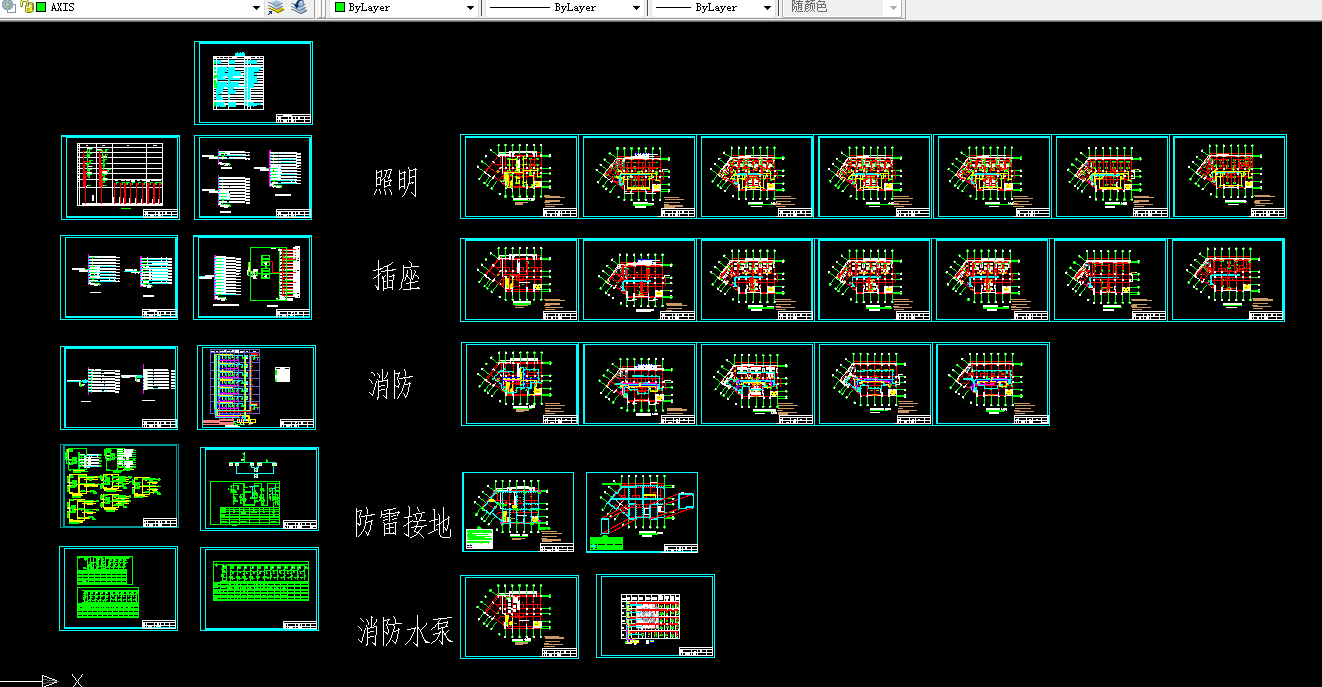Viewport: 1322px width, 687px height.
Task: Select the first lighting floor plan drawing
Action: pyautogui.click(x=518, y=176)
